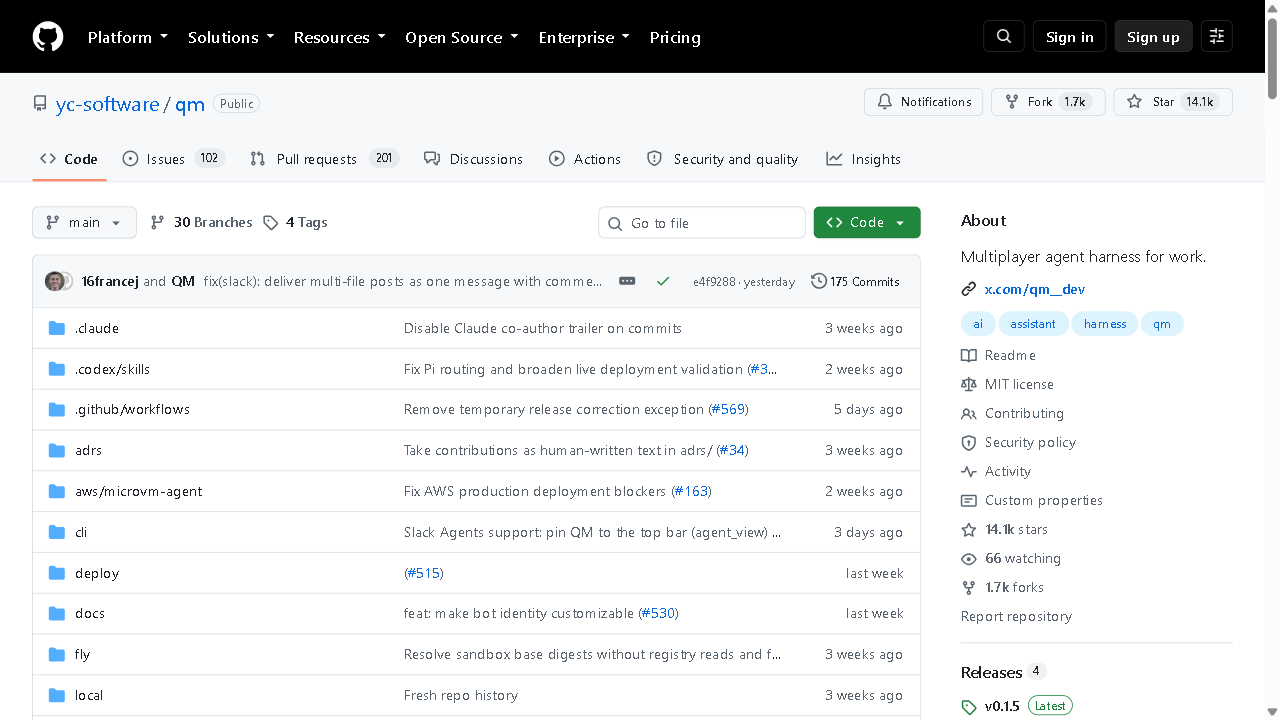Open the Security and quality tab

click(723, 159)
